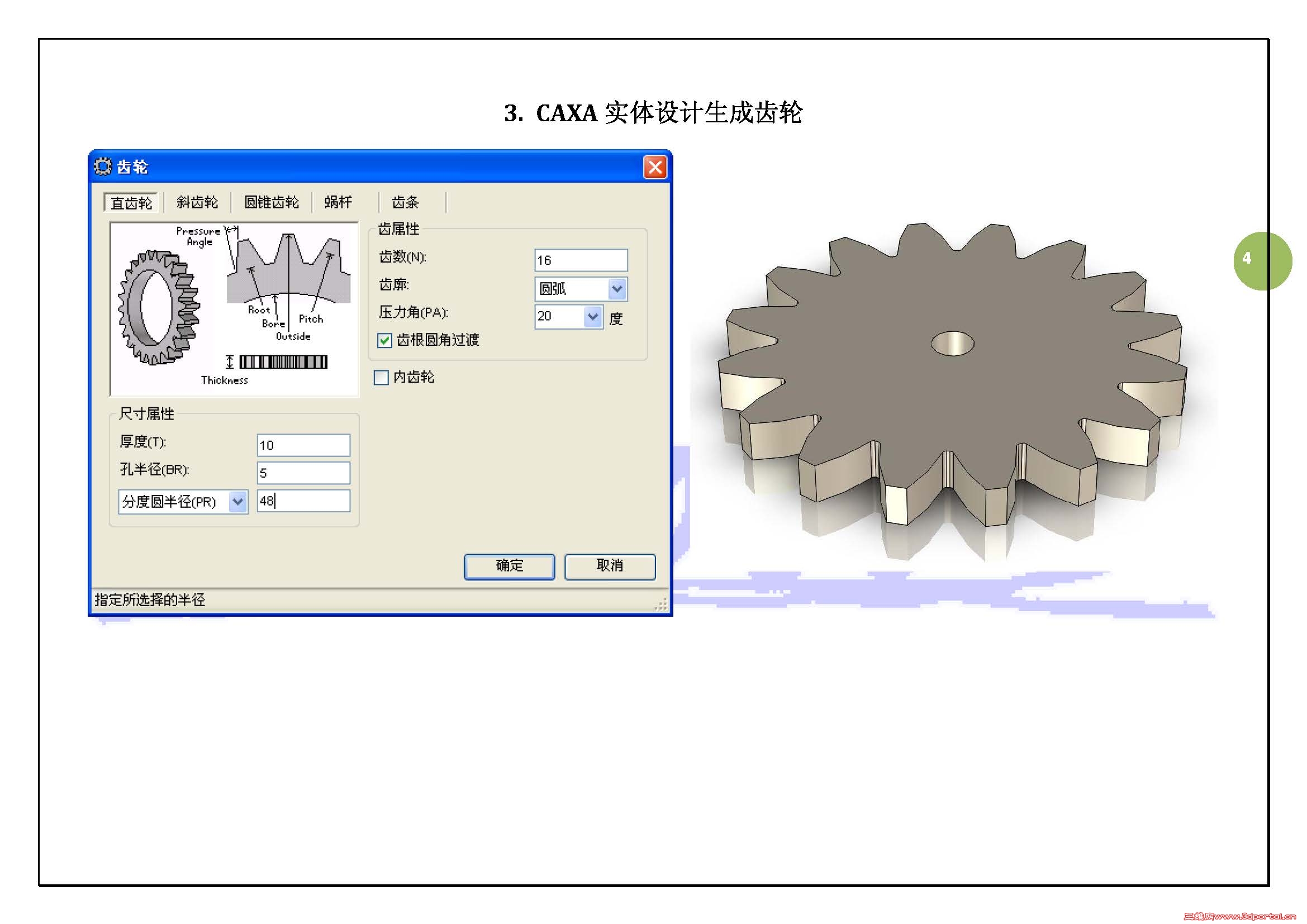Click the 取消 button

[x=610, y=566]
